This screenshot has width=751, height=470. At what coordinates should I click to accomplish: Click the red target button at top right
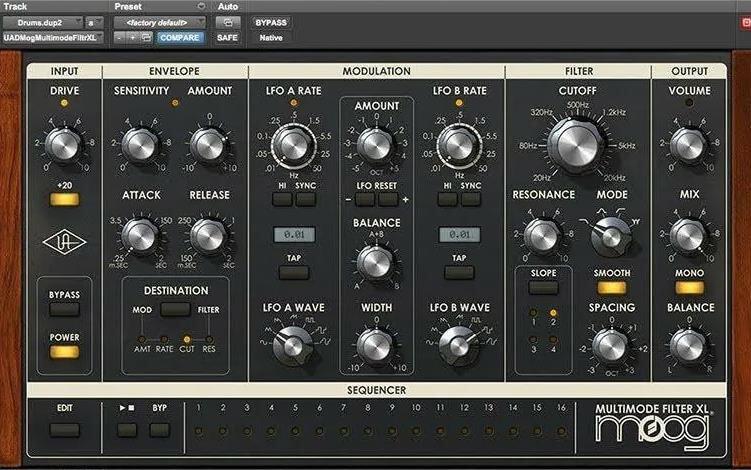pyautogui.click(x=746, y=23)
